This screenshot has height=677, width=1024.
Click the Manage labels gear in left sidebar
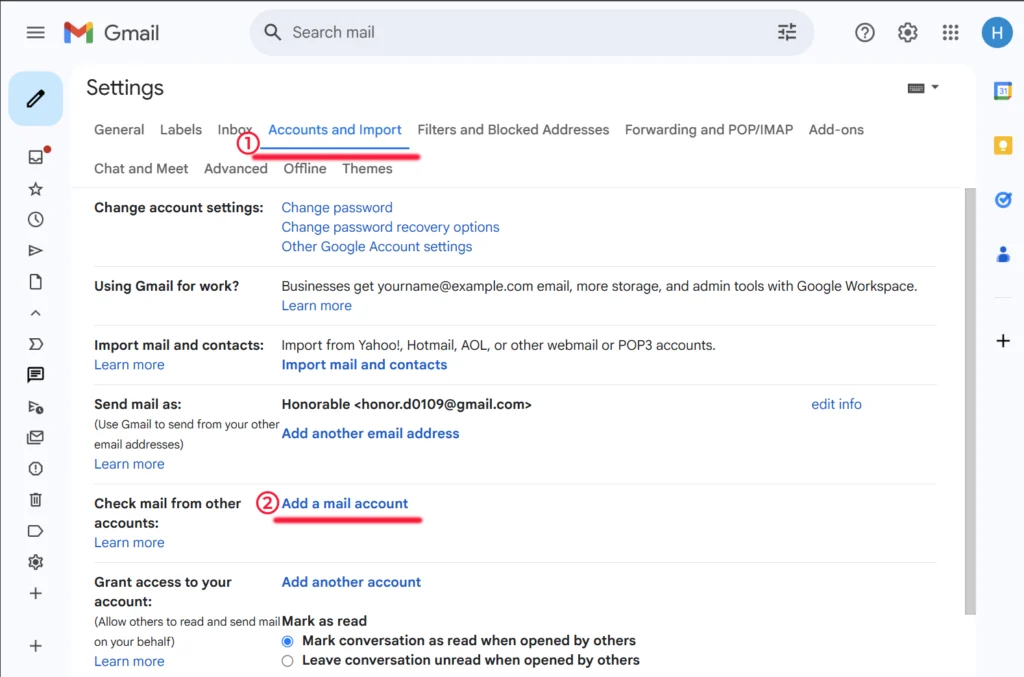click(35, 562)
